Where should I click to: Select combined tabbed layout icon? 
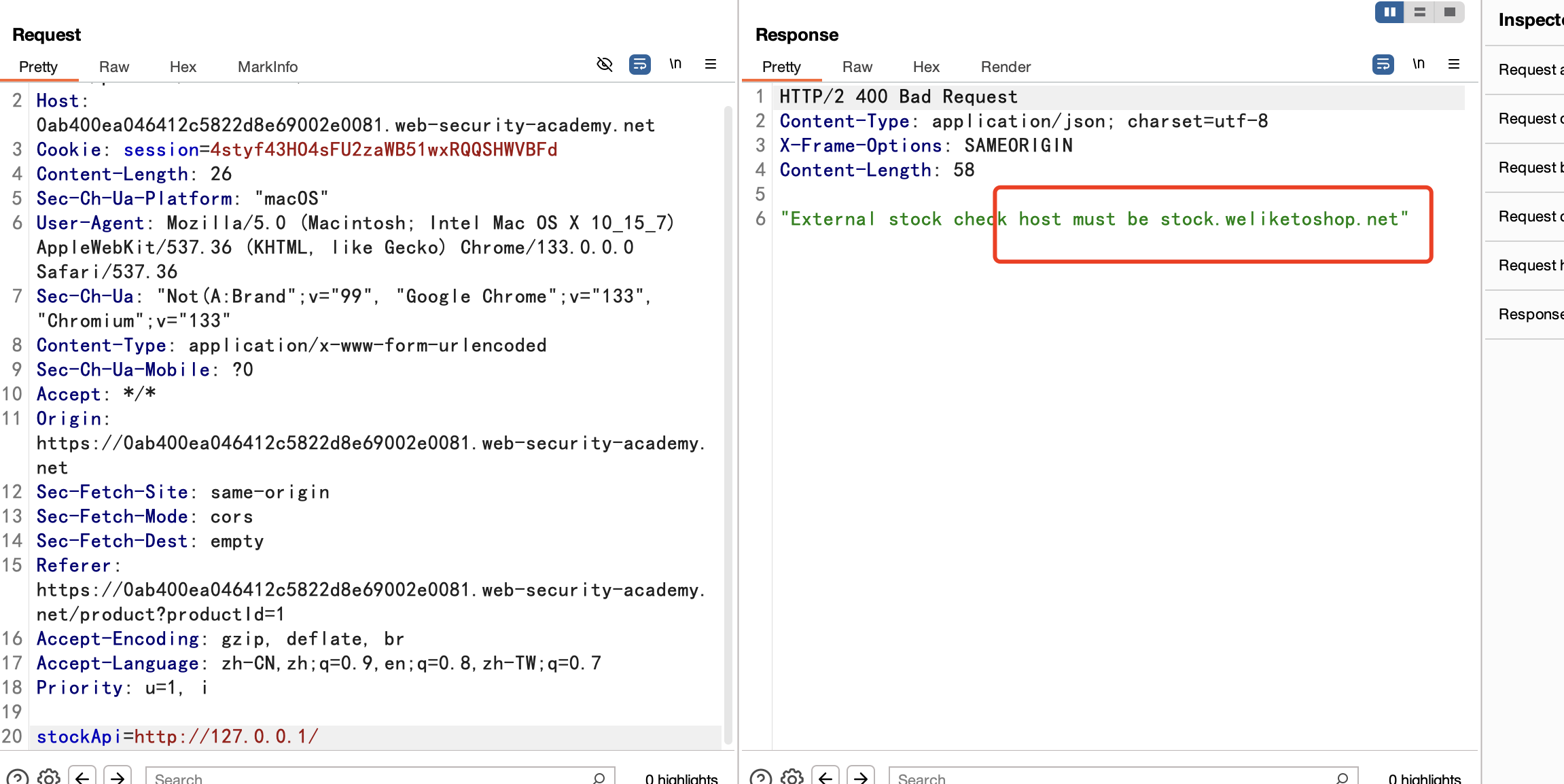point(1449,12)
